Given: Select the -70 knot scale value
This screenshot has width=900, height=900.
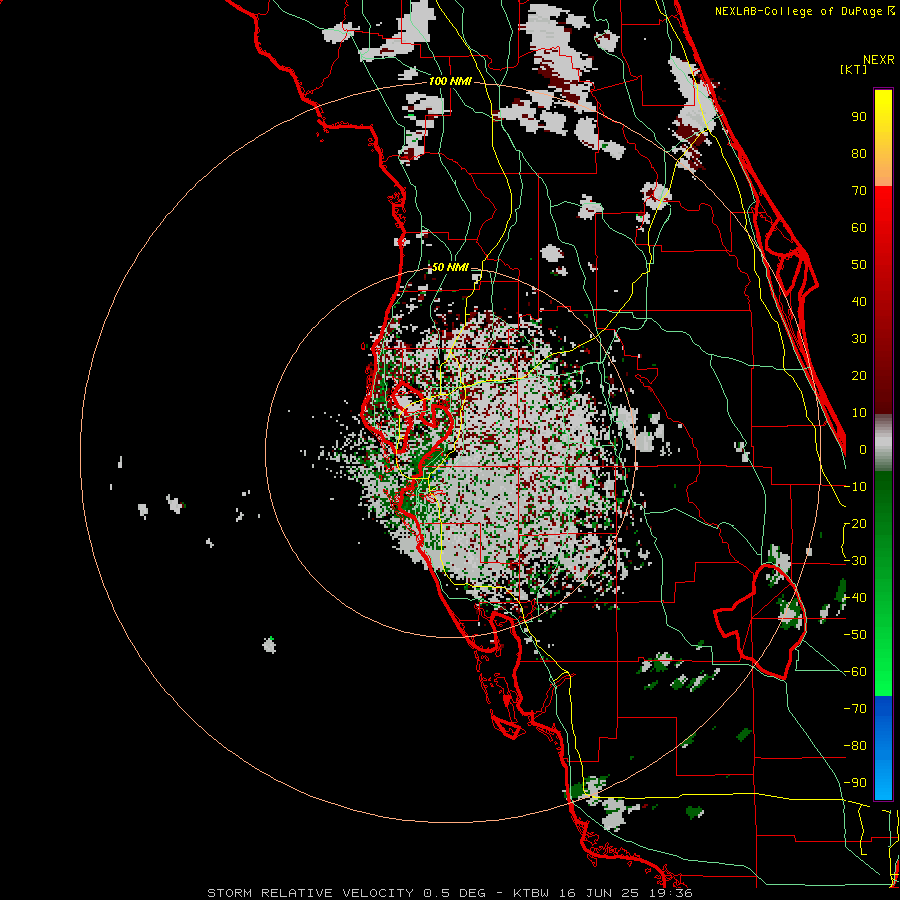Looking at the screenshot, I should click(x=855, y=709).
